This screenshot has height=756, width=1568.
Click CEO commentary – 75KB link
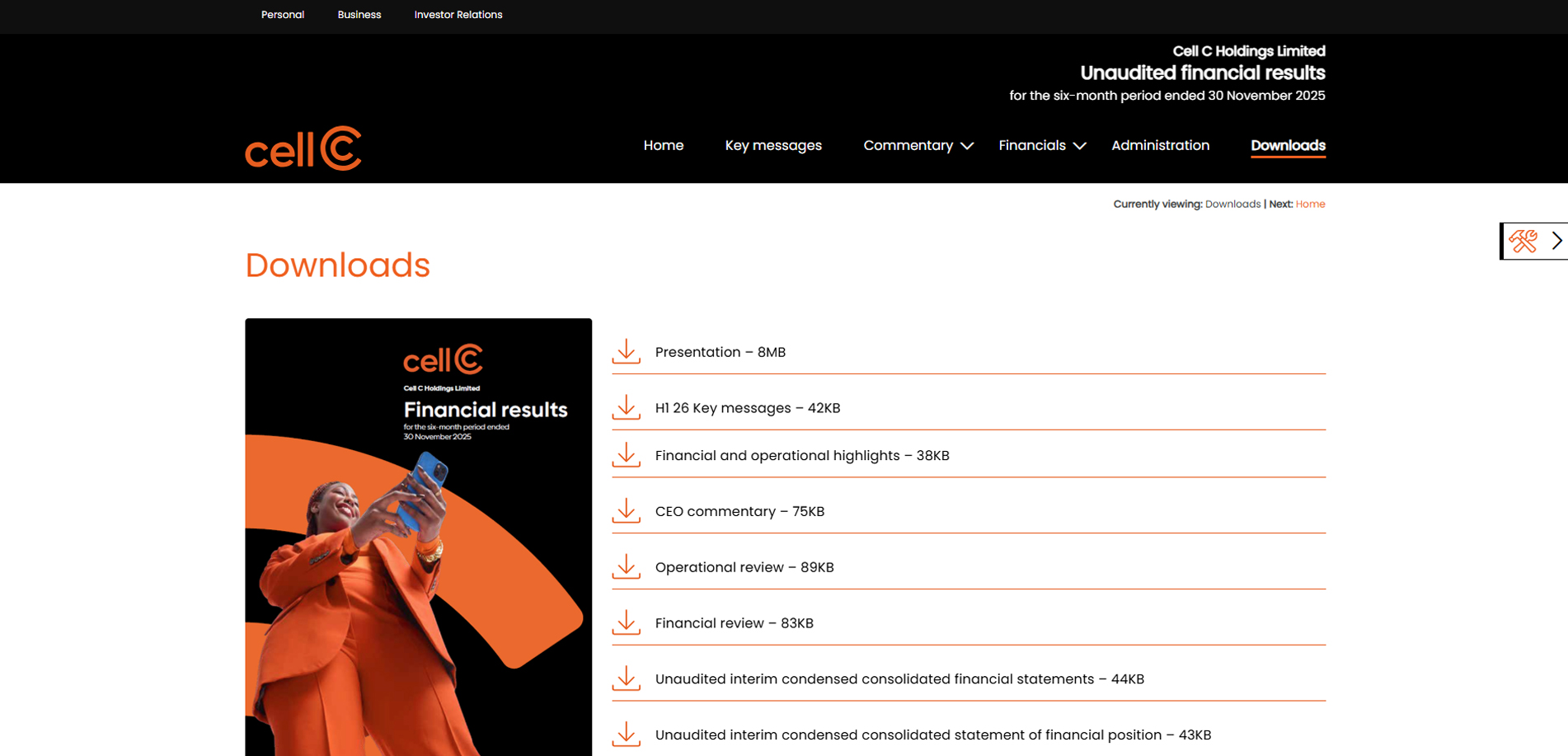tap(739, 511)
